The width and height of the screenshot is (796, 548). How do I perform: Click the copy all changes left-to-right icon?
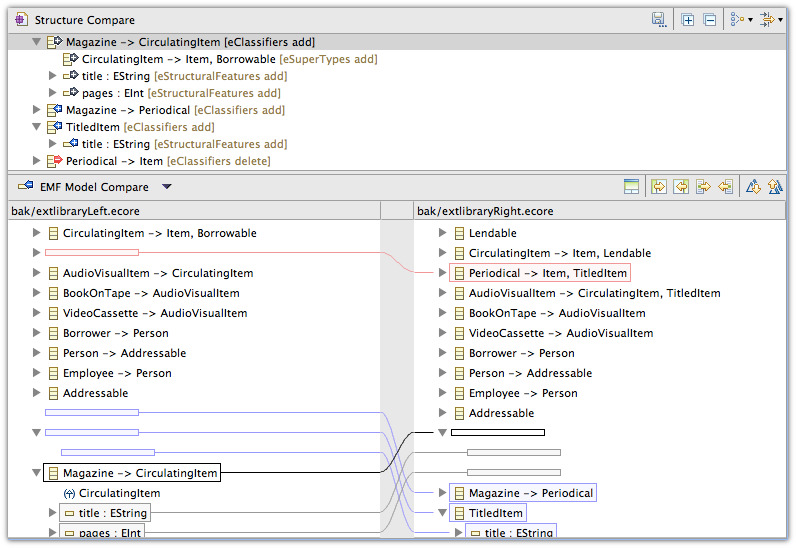click(658, 186)
